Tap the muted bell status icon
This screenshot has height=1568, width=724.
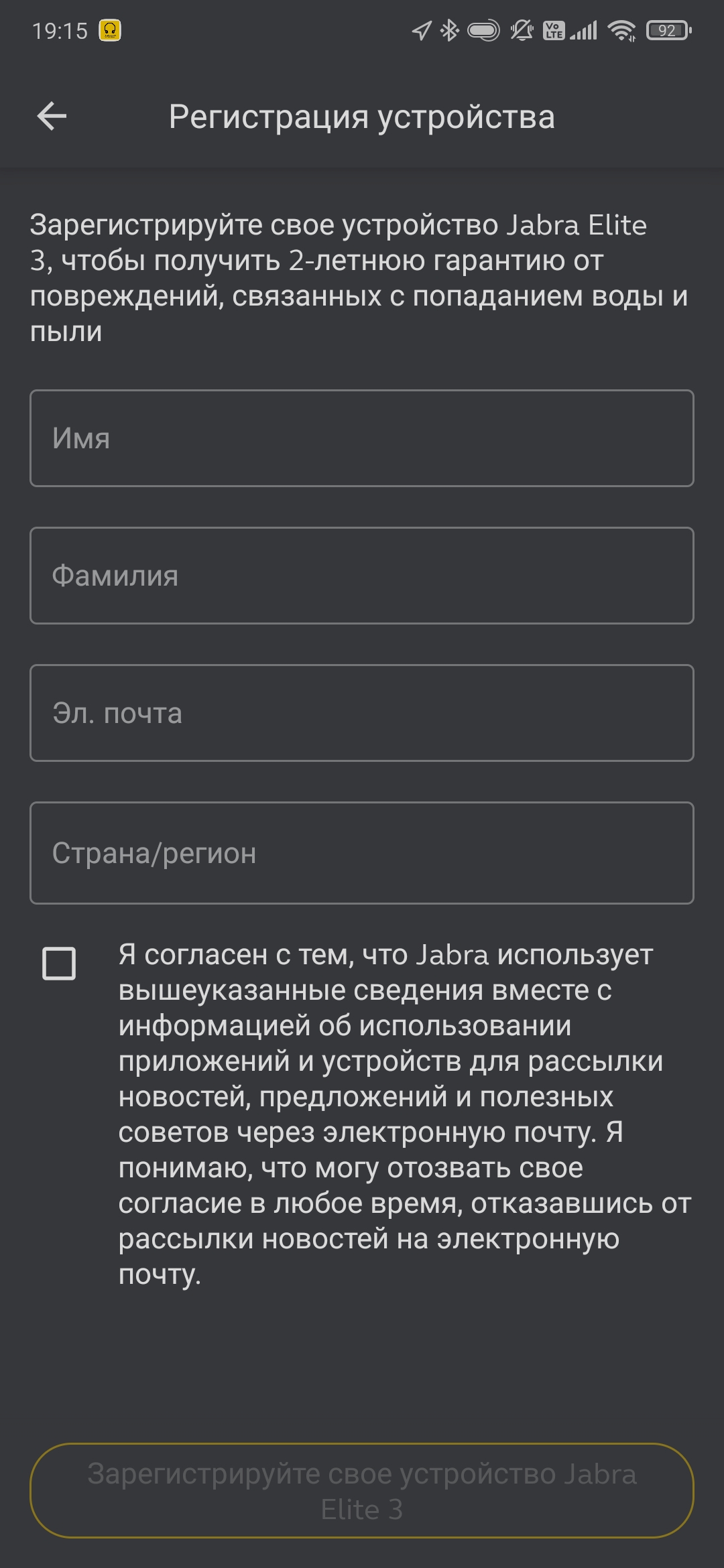(x=522, y=30)
